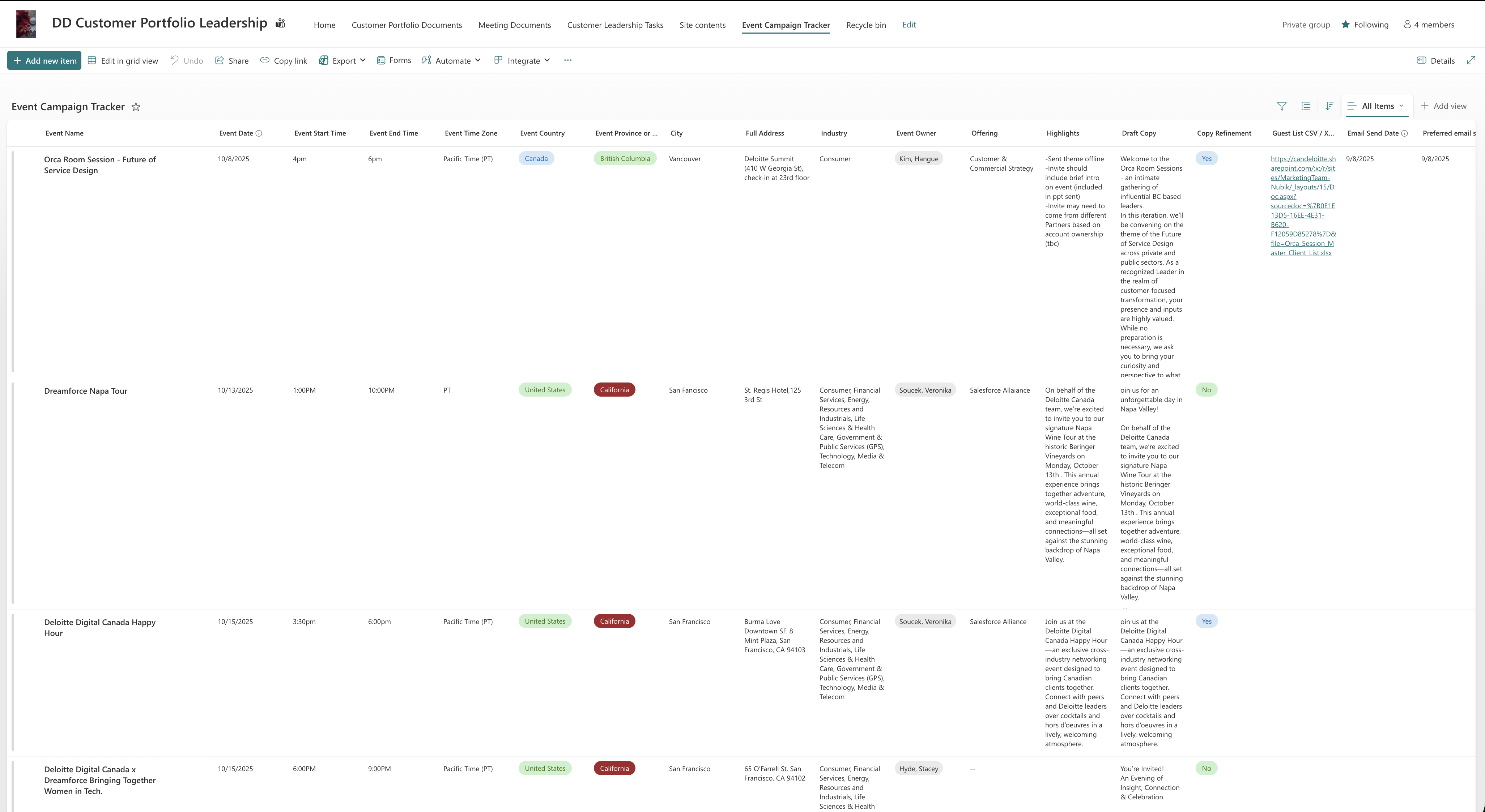Click Add new item button
Screen dimensions: 1485x812
coord(44,60)
